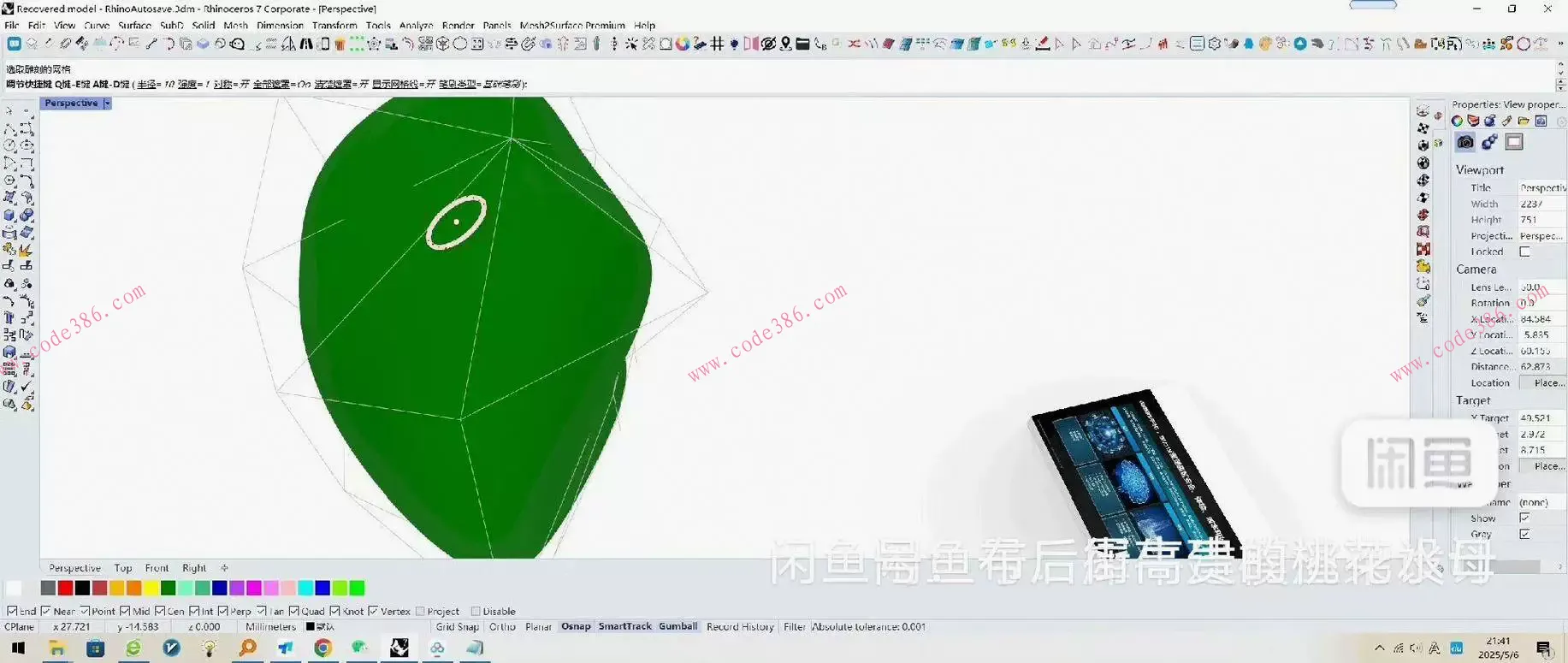Open the Millimeters units dropdown in status bar
The width and height of the screenshot is (1568, 663).
(x=270, y=627)
